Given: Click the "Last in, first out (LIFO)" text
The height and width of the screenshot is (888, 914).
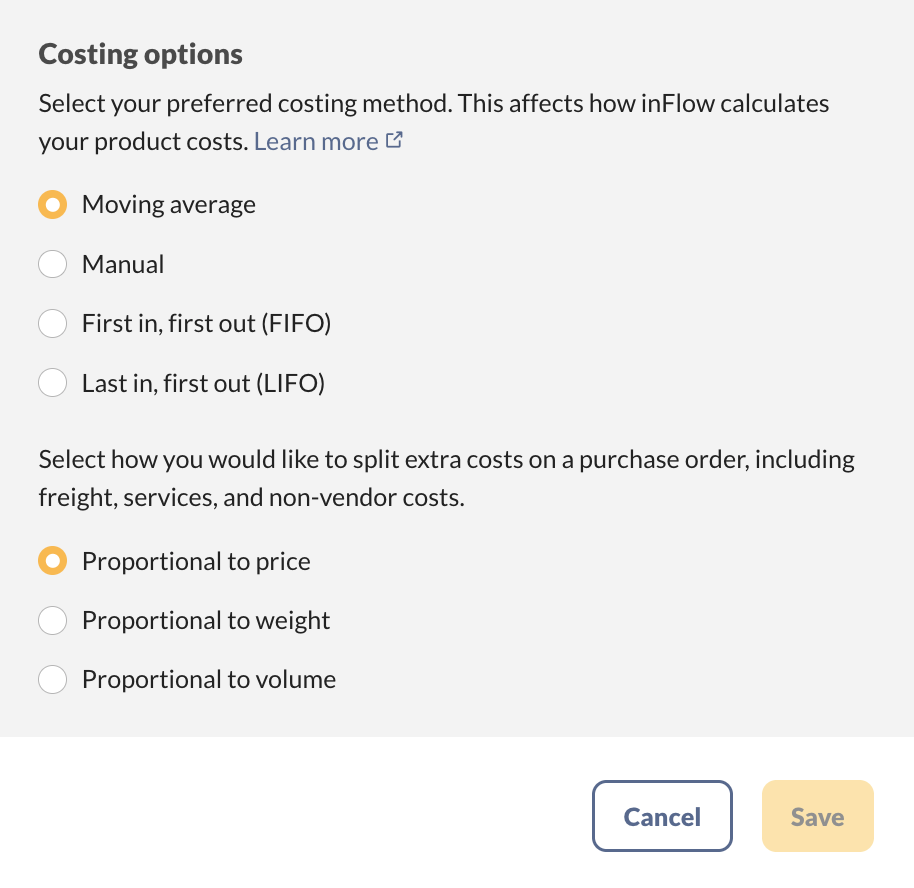Looking at the screenshot, I should [x=204, y=383].
